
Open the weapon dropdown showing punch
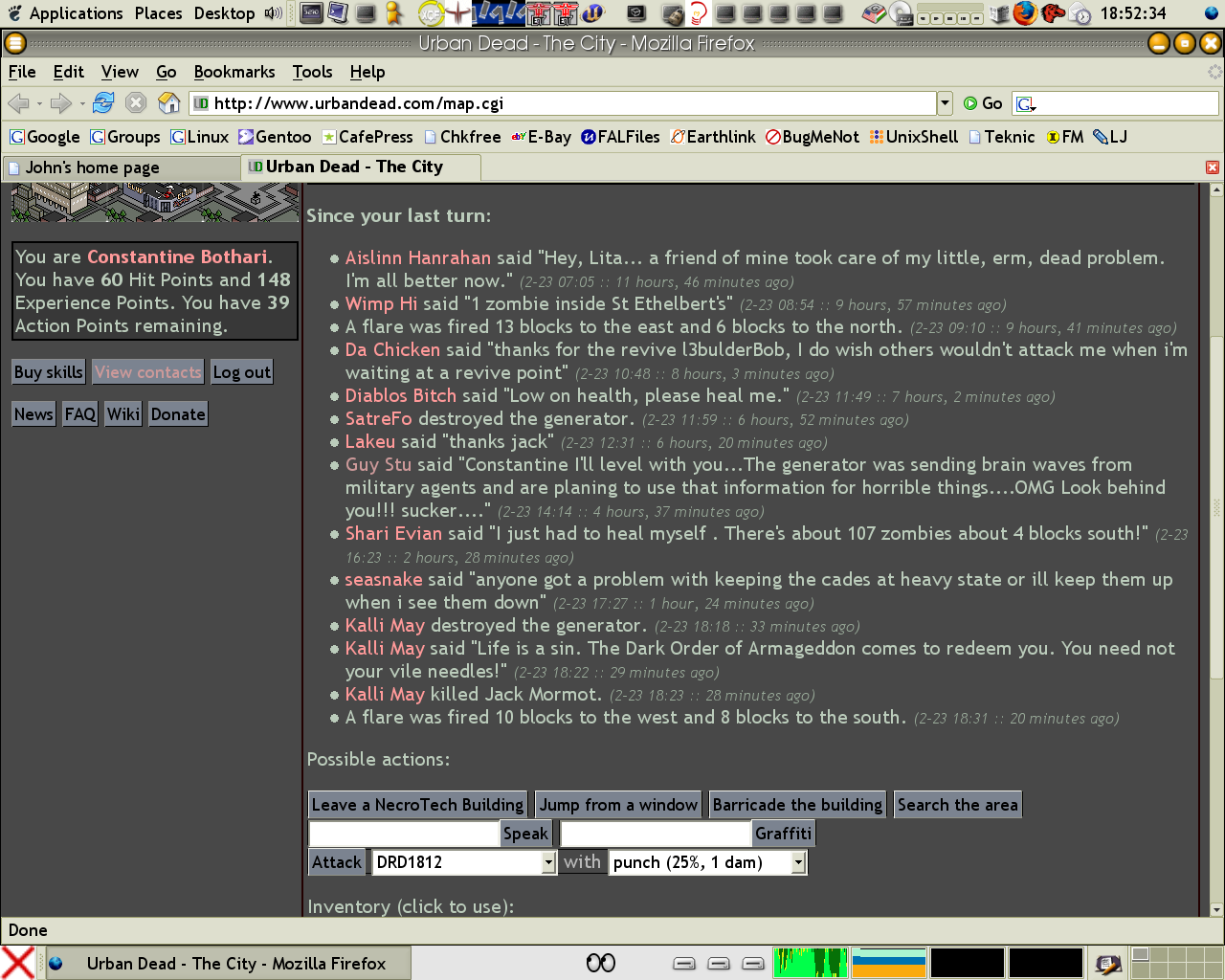coord(798,862)
